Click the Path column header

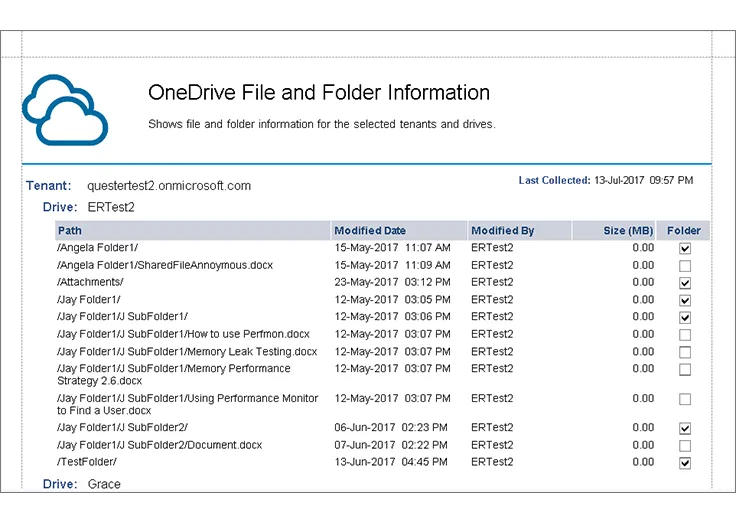tap(192, 231)
